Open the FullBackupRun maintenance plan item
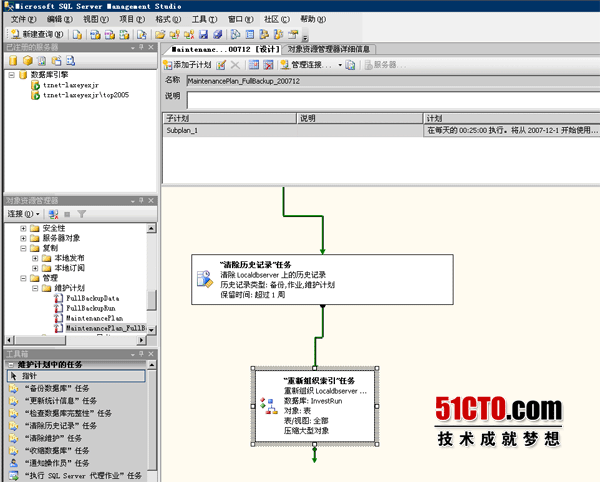Viewport: 600px width, 482px height. tap(100, 308)
